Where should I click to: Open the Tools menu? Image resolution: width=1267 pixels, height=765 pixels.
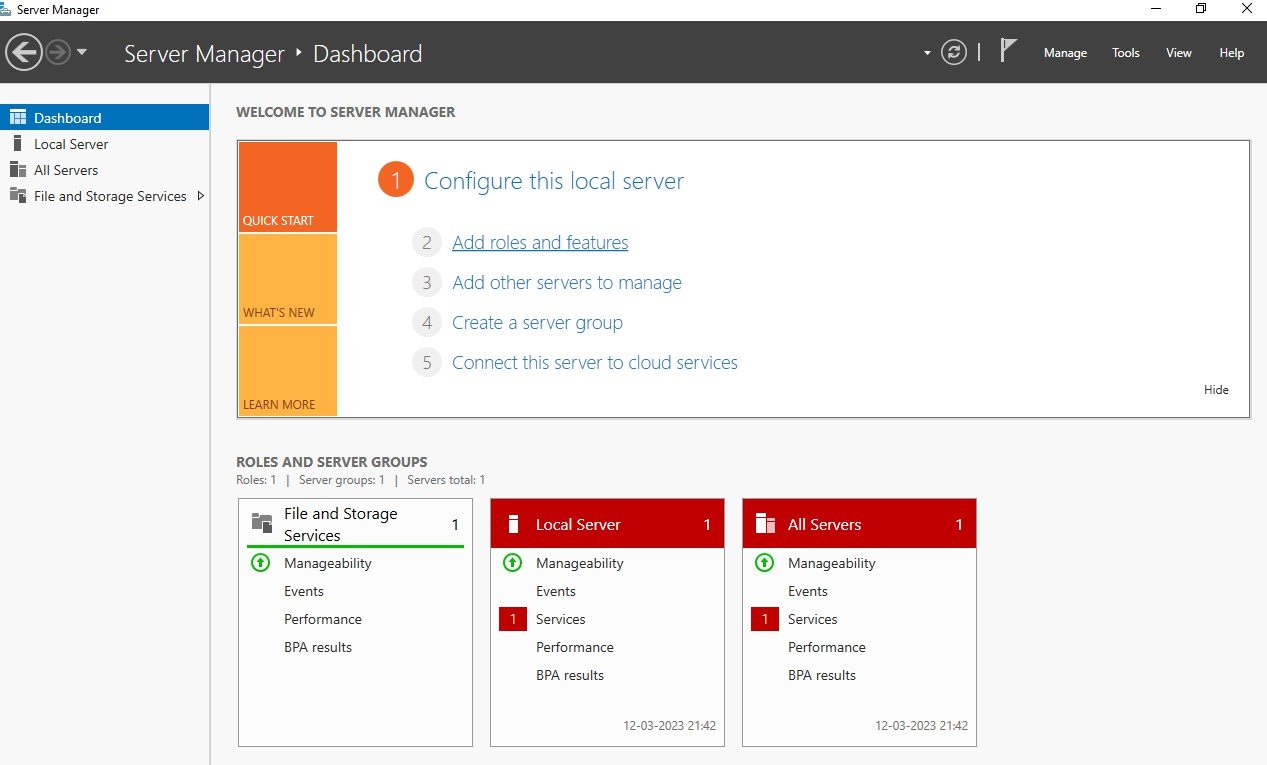pyautogui.click(x=1126, y=53)
